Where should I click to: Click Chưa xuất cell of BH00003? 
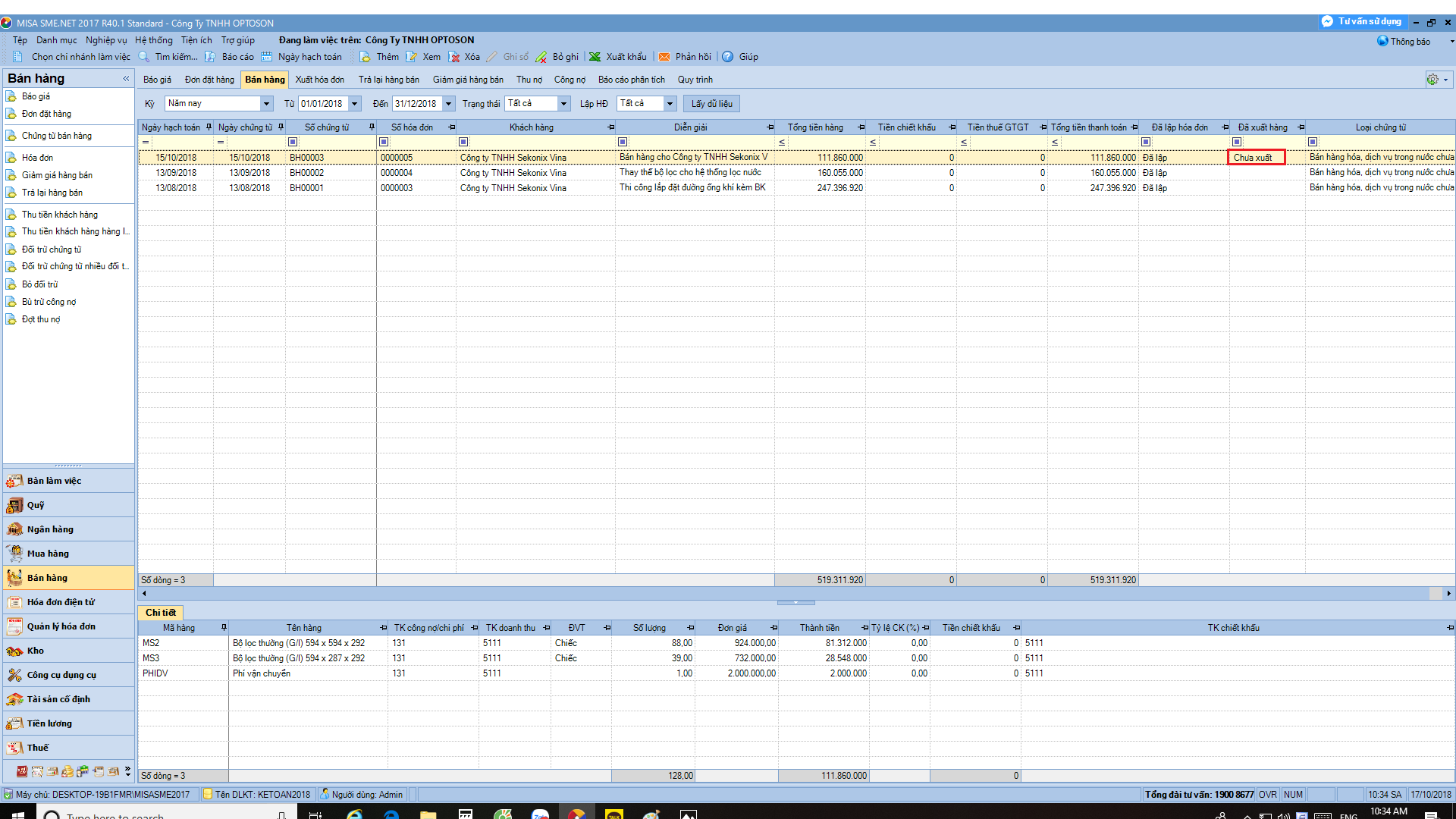(x=1256, y=158)
